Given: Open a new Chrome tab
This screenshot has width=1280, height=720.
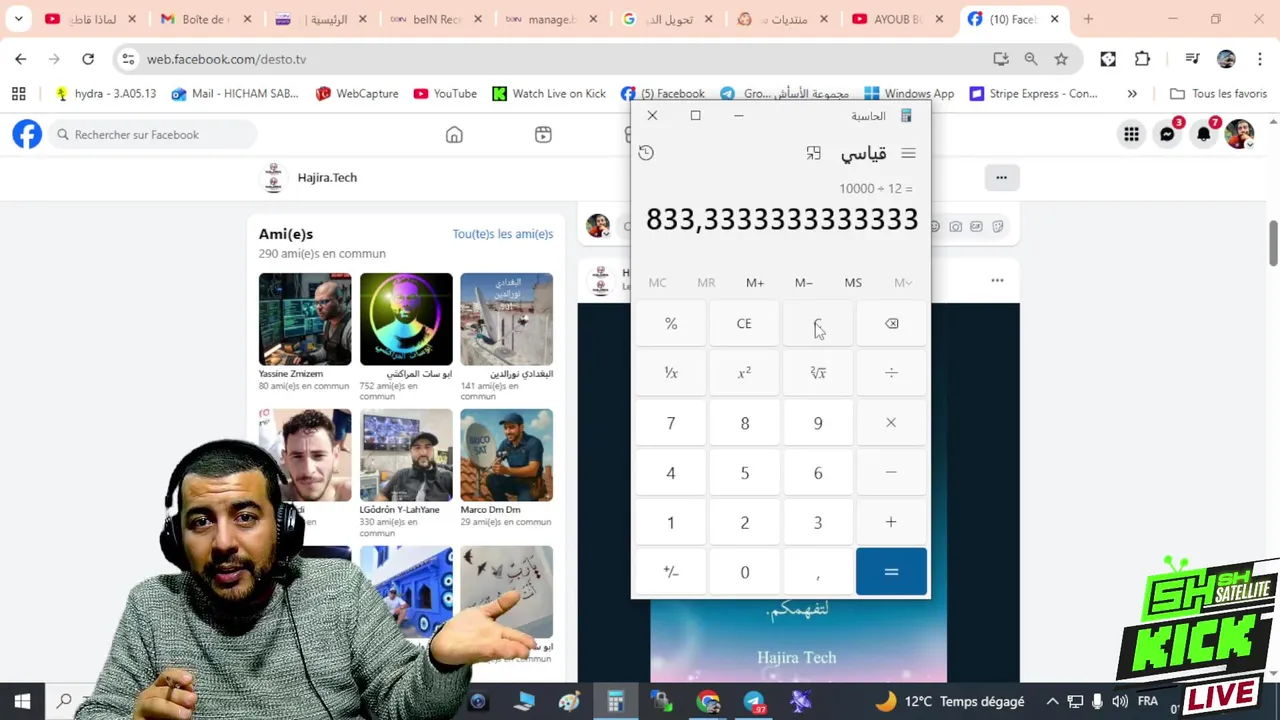Looking at the screenshot, I should coord(1088,19).
